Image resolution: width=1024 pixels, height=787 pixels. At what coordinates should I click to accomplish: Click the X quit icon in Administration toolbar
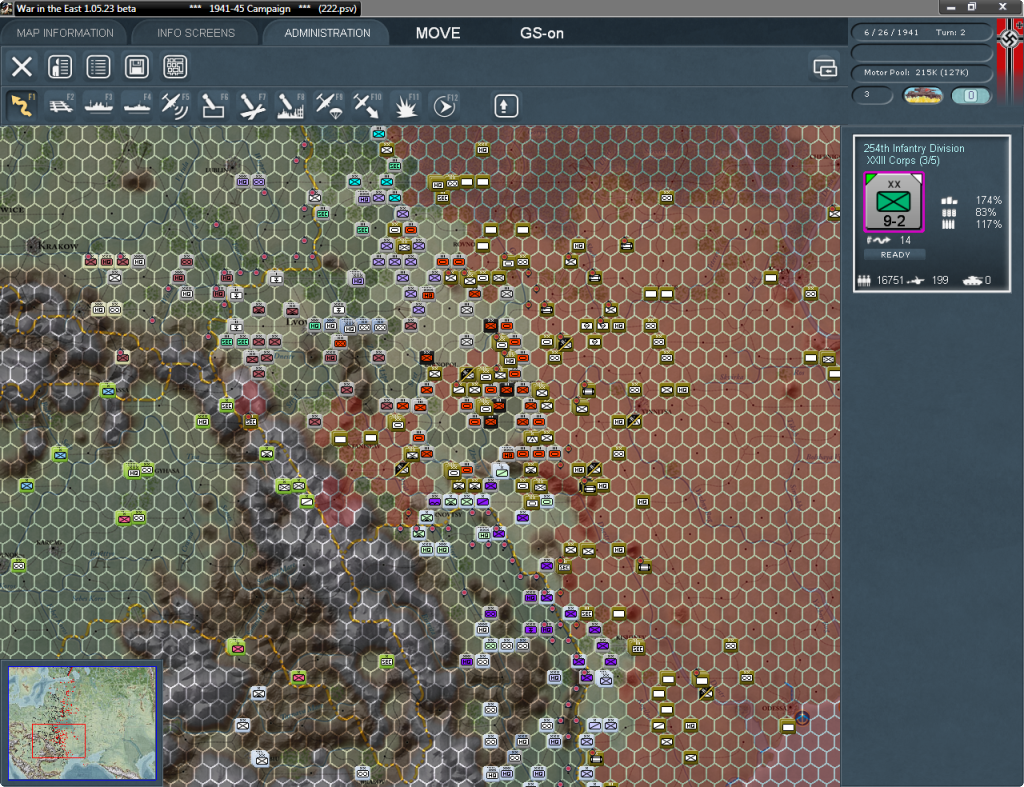[x=22, y=67]
